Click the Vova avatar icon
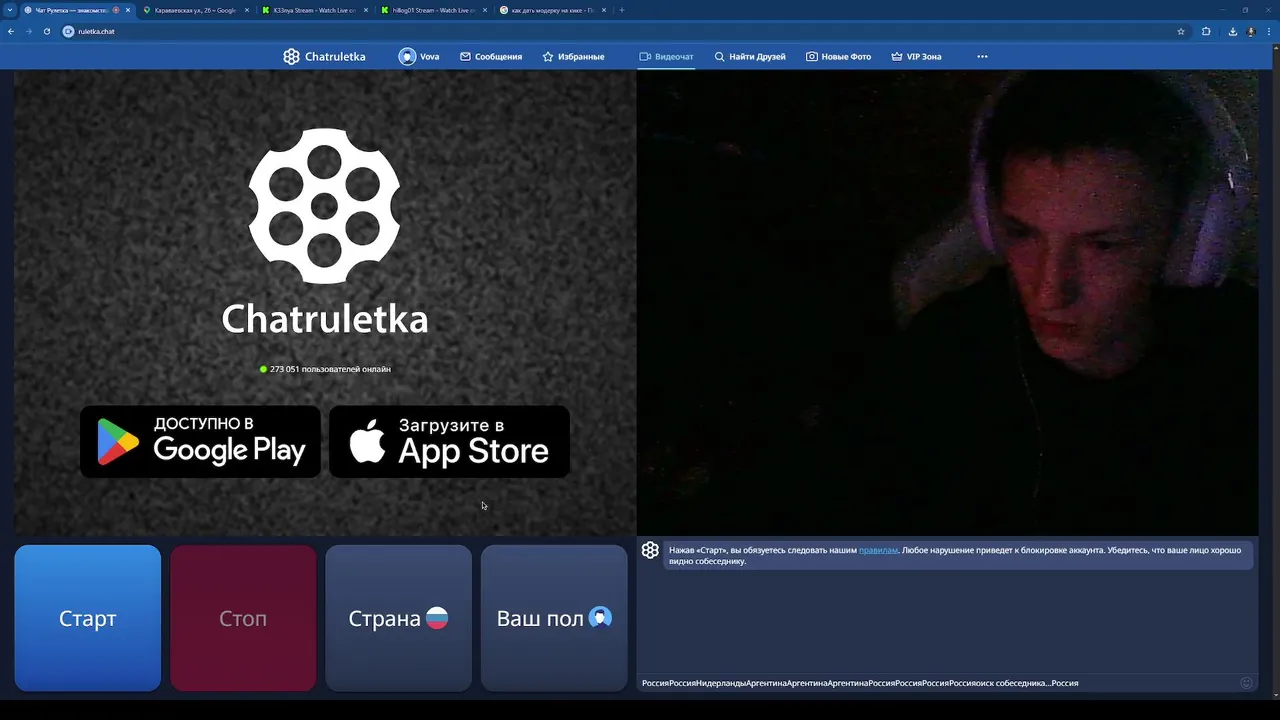 pos(407,57)
